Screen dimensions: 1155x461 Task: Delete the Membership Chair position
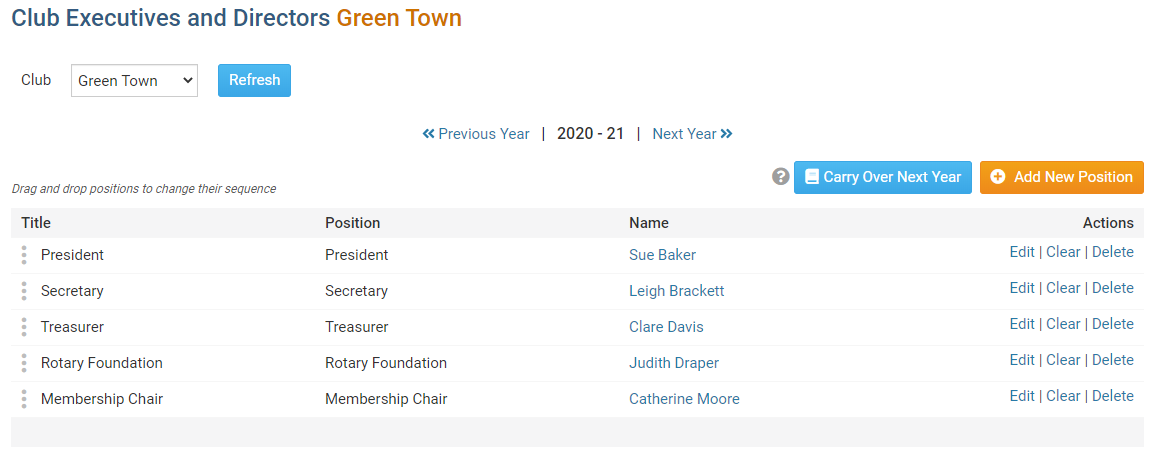click(1112, 396)
